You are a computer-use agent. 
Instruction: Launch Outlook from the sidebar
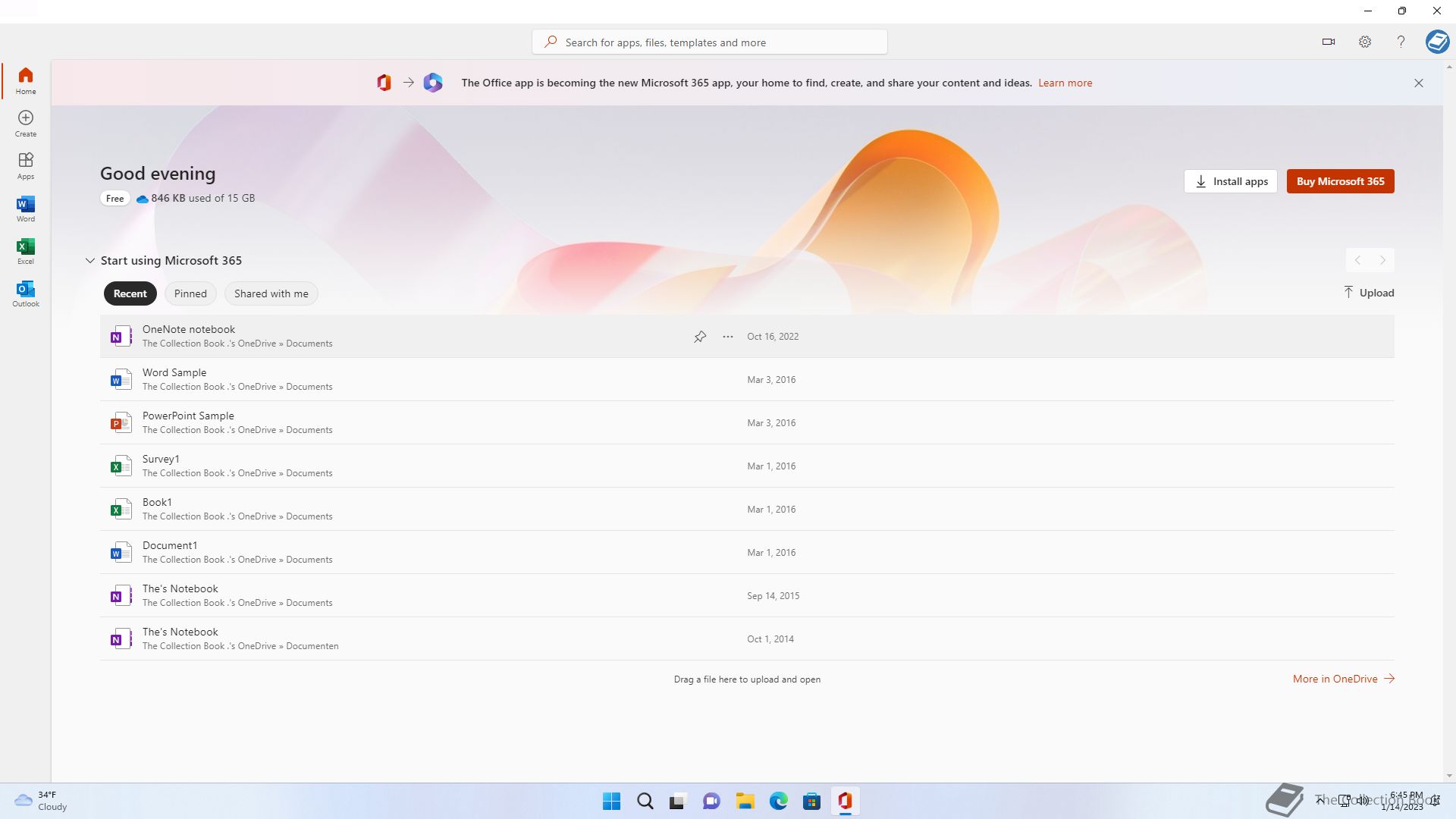pyautogui.click(x=26, y=293)
